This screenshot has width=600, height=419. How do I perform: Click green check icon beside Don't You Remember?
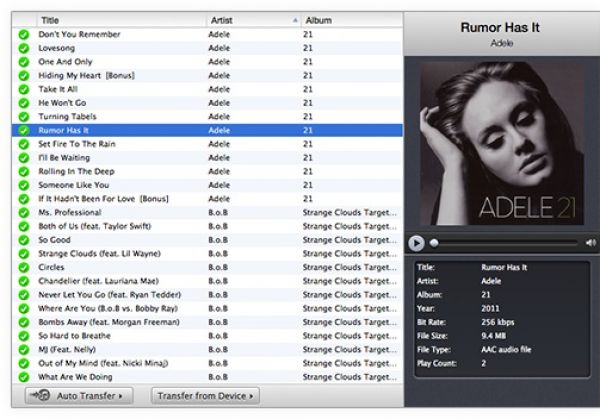[24, 34]
